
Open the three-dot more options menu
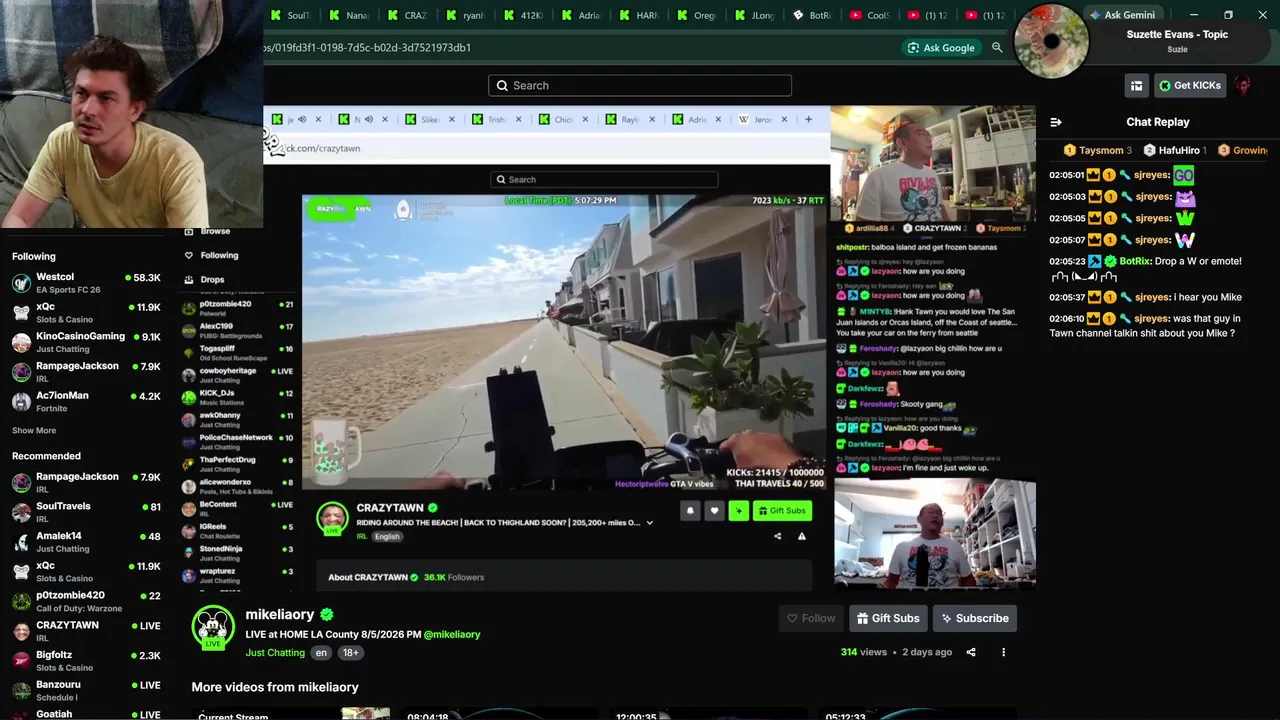click(x=1003, y=652)
